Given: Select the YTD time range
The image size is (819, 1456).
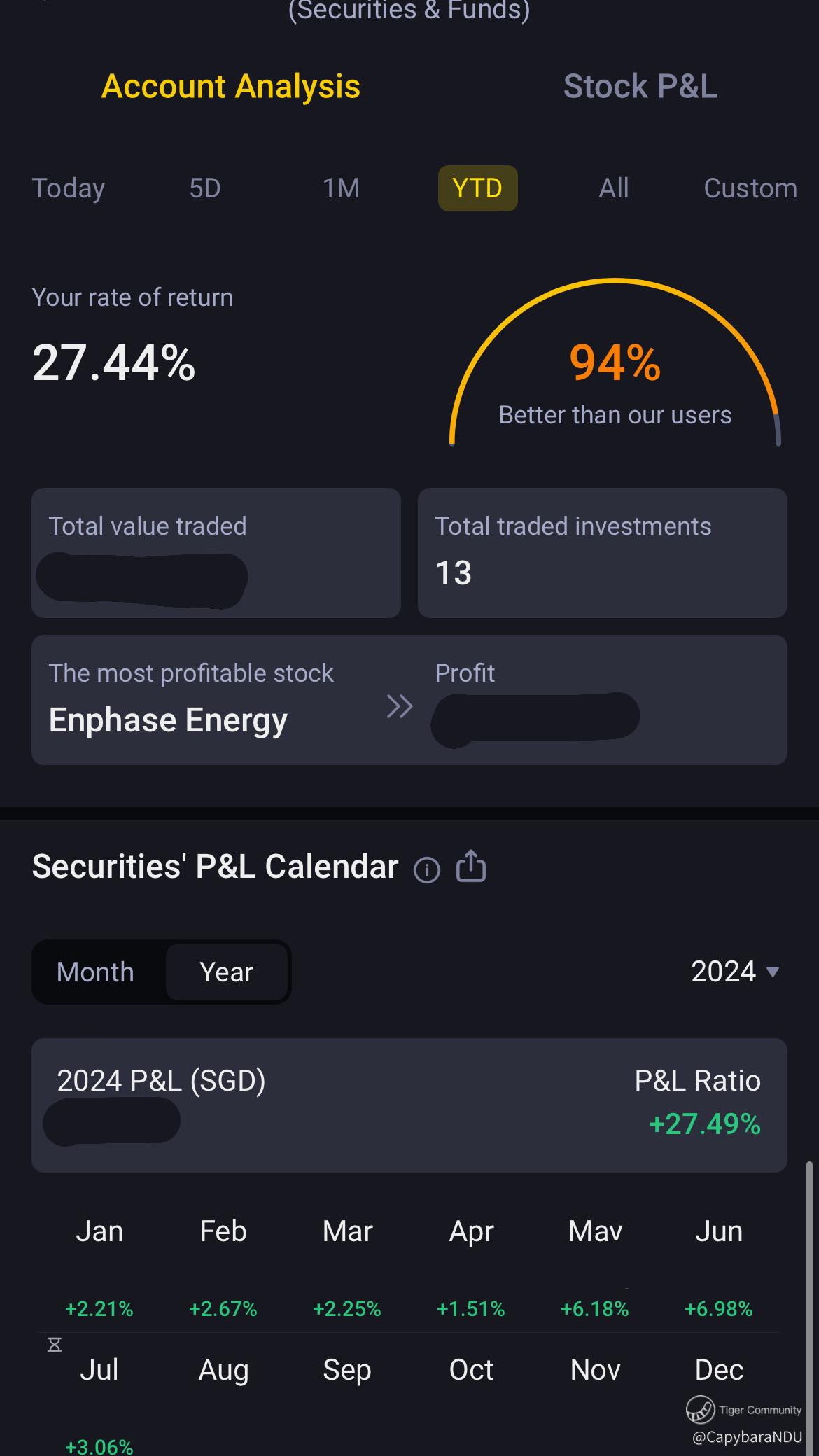Looking at the screenshot, I should [477, 188].
